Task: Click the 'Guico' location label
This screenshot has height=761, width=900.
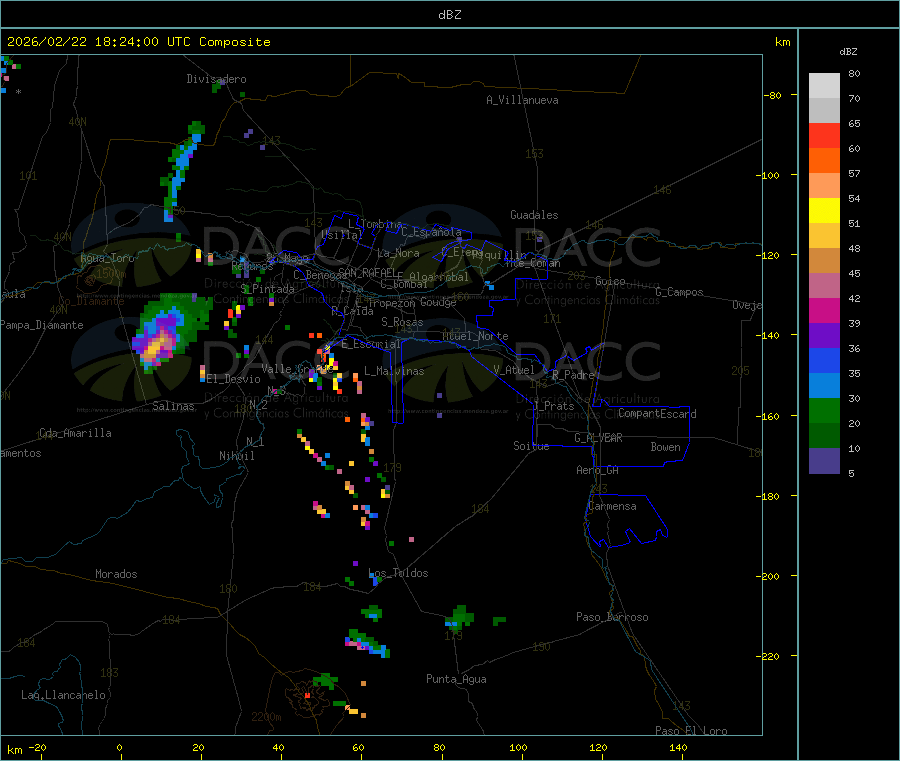Action: pyautogui.click(x=610, y=281)
